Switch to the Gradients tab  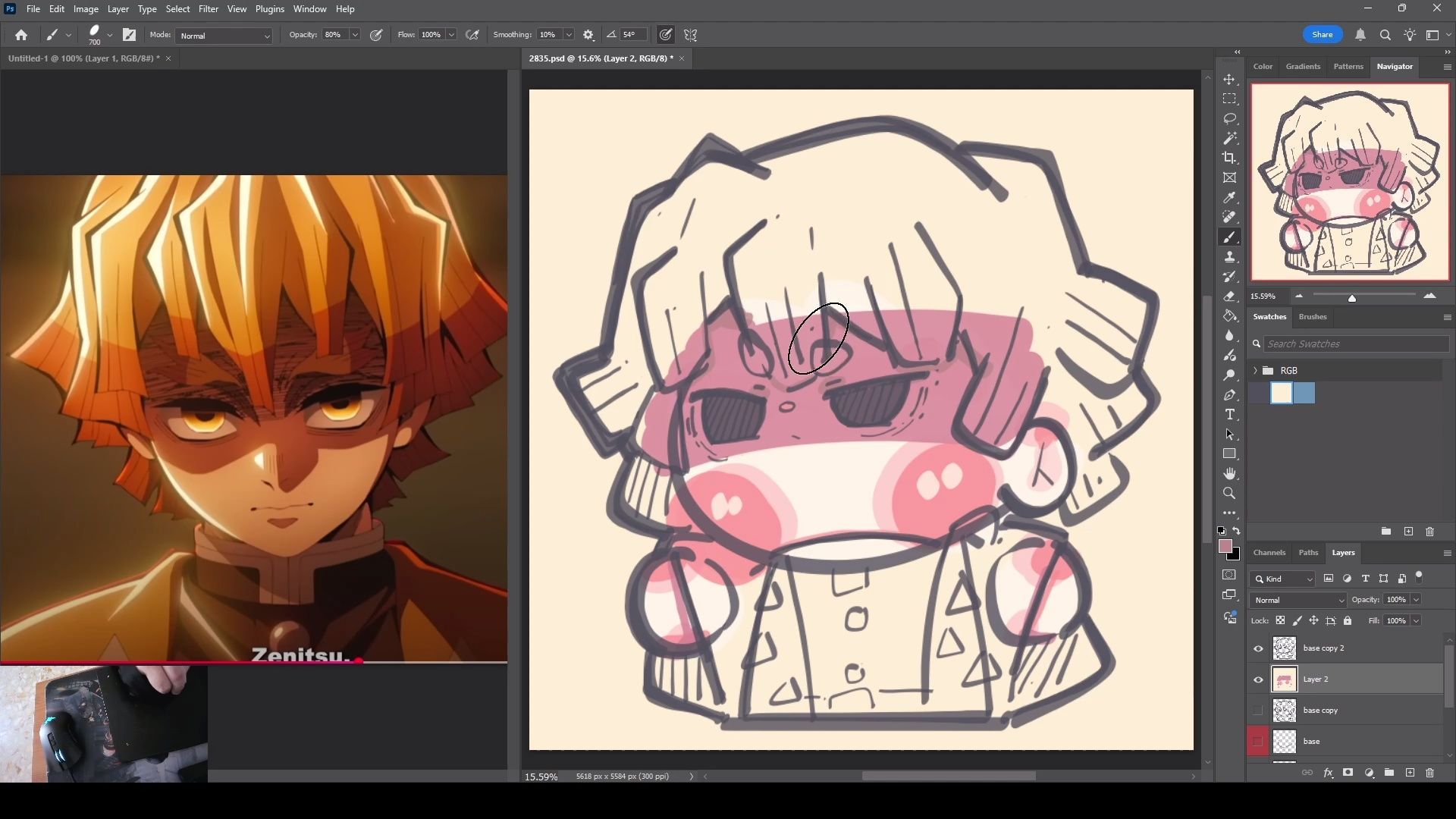[1303, 67]
